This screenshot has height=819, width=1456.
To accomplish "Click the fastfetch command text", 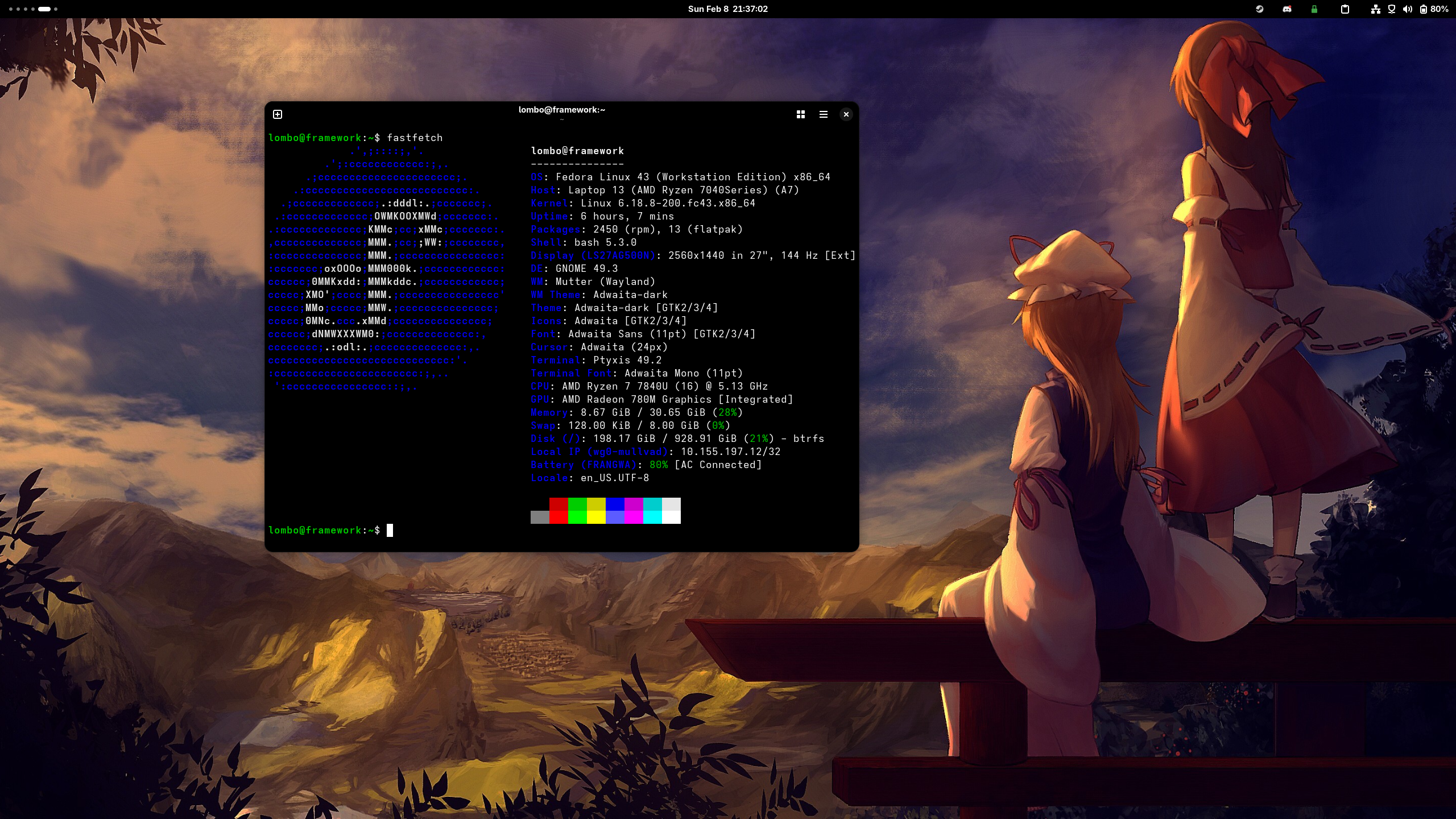I will [x=415, y=138].
